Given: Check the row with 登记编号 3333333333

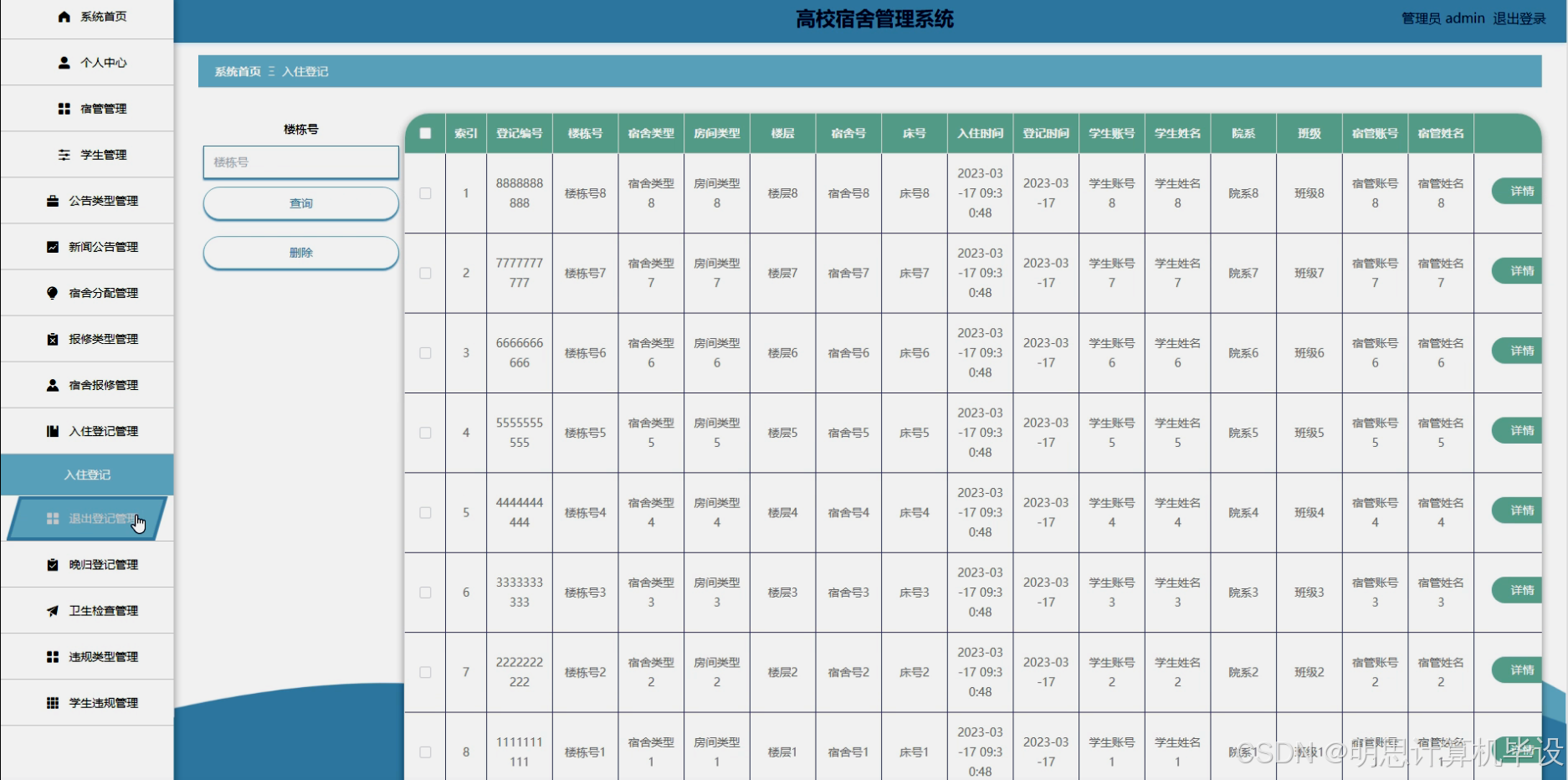Looking at the screenshot, I should click(425, 593).
